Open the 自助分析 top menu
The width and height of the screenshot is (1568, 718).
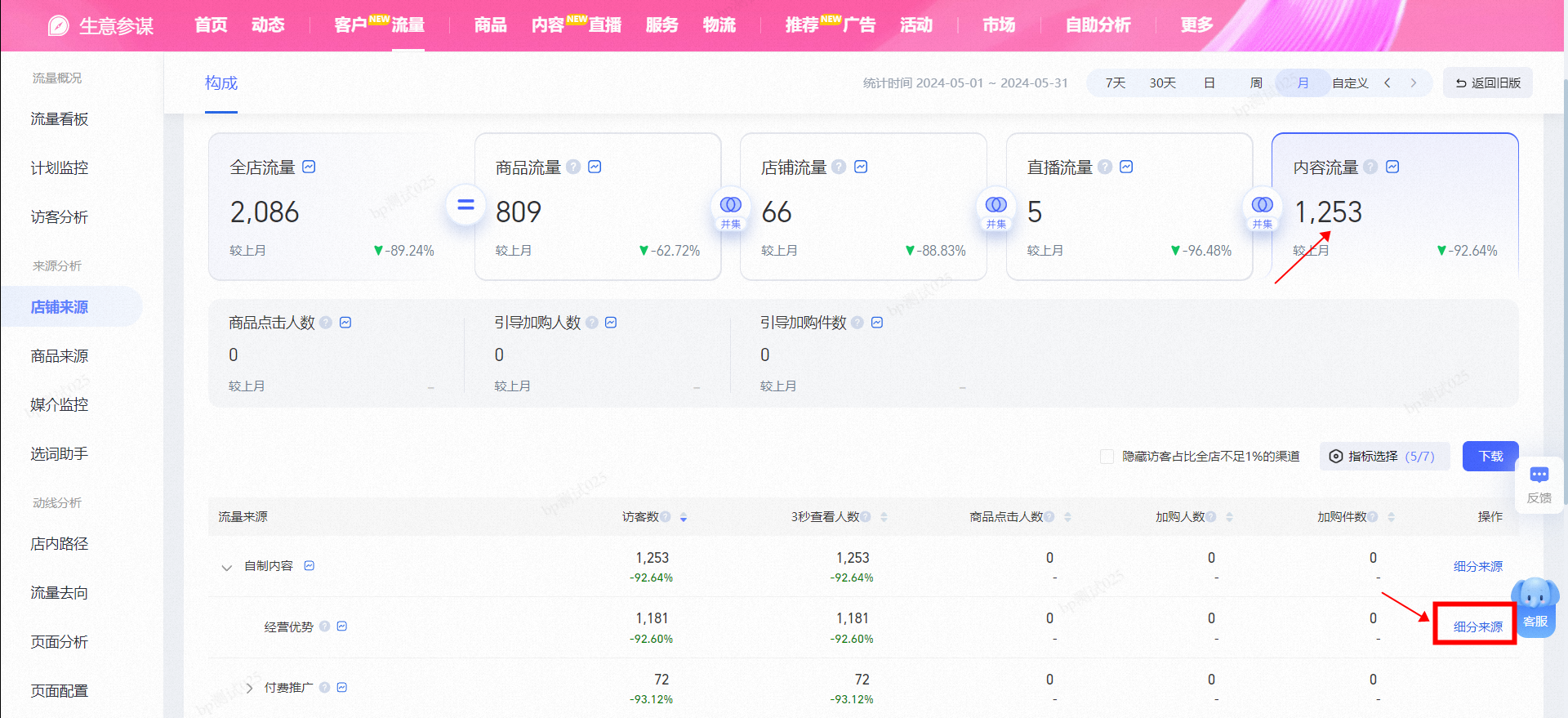[x=1098, y=25]
